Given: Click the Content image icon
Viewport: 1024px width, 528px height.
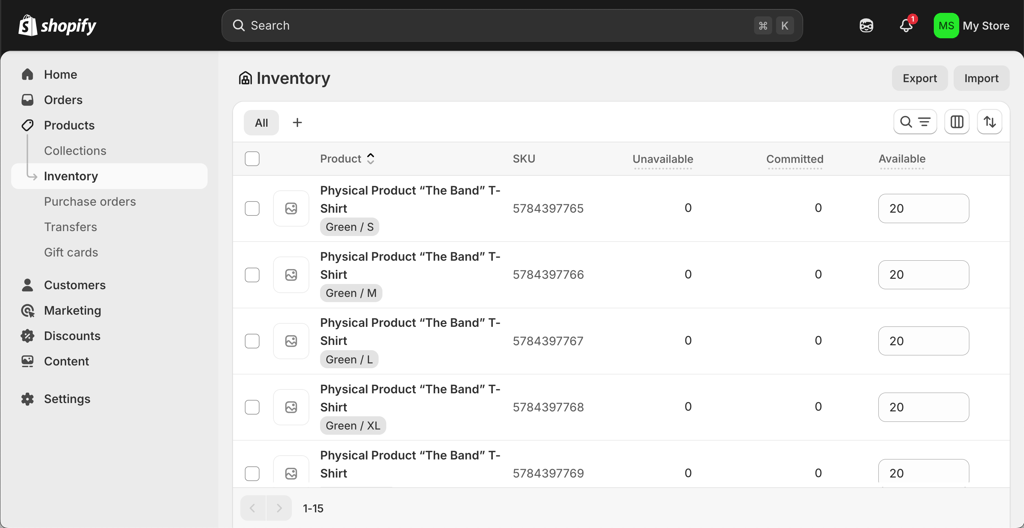Looking at the screenshot, I should tap(27, 361).
